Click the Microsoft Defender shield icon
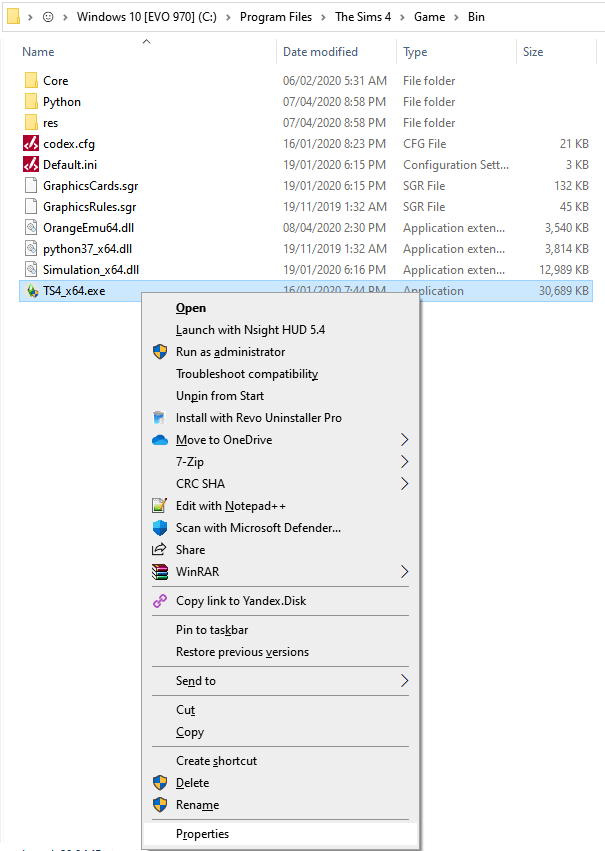 tap(160, 528)
